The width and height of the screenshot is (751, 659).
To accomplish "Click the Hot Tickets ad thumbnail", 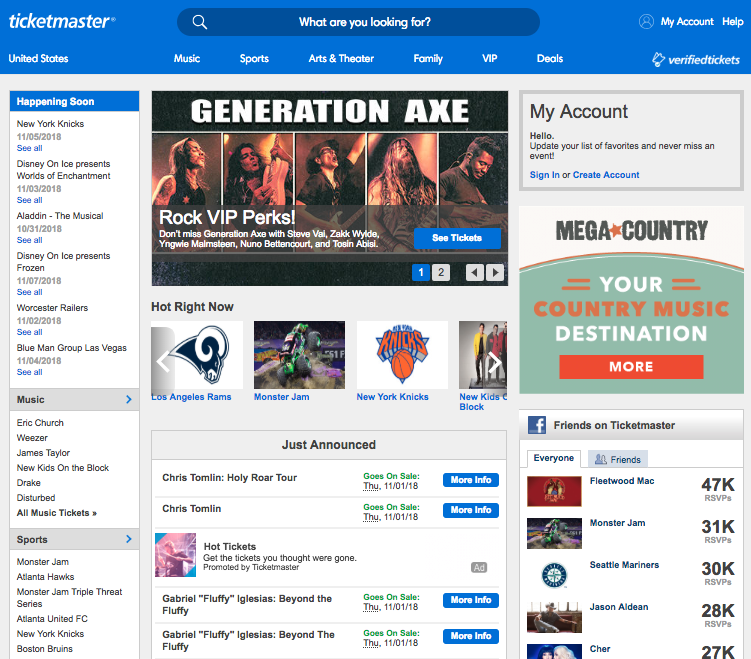I will tap(175, 555).
